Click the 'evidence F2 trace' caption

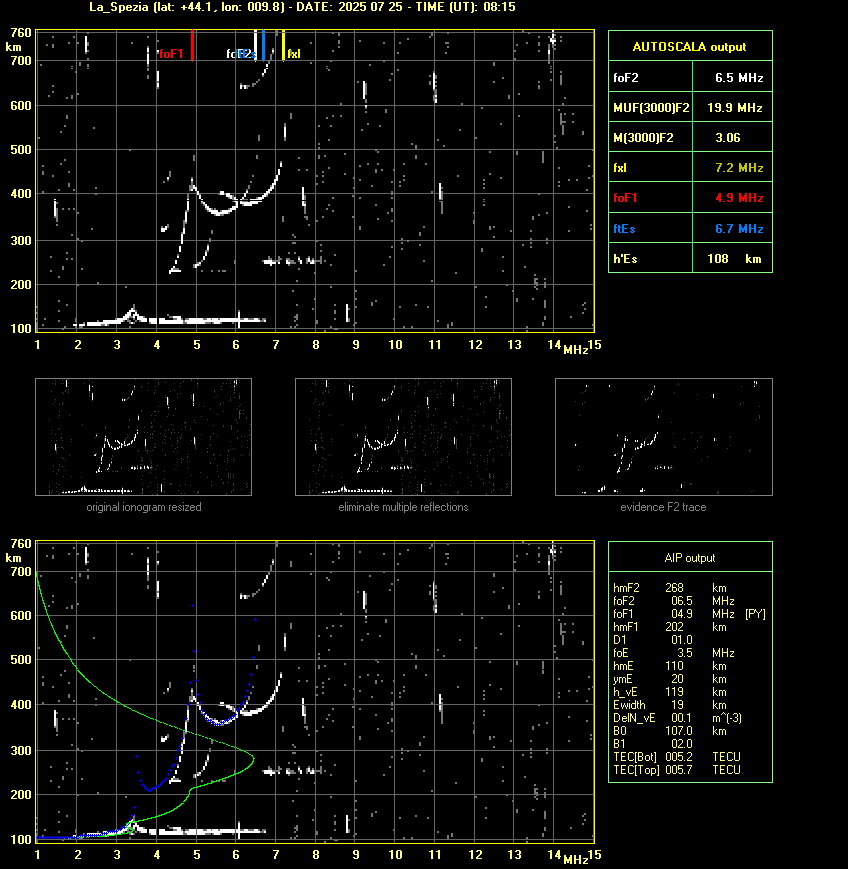pyautogui.click(x=663, y=507)
